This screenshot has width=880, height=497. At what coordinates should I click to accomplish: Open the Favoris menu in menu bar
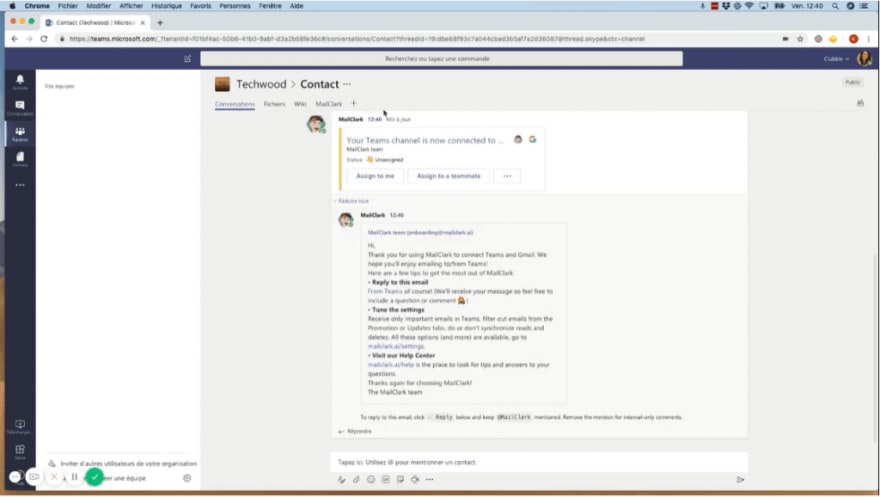coord(200,6)
